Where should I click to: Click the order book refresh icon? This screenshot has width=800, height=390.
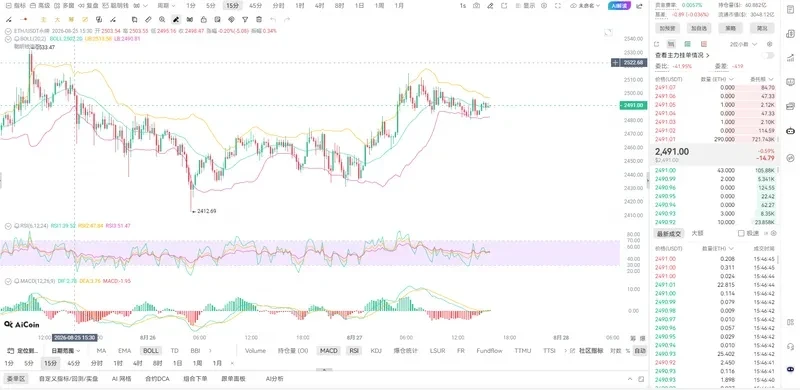point(657,44)
